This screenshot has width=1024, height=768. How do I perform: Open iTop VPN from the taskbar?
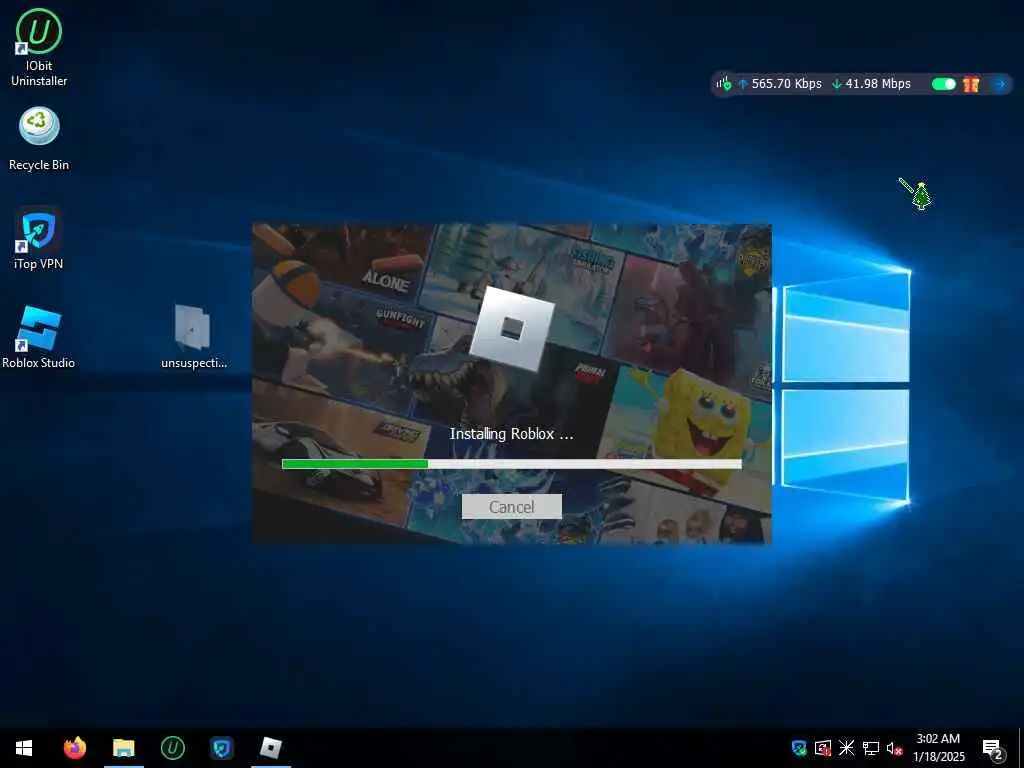(x=221, y=748)
